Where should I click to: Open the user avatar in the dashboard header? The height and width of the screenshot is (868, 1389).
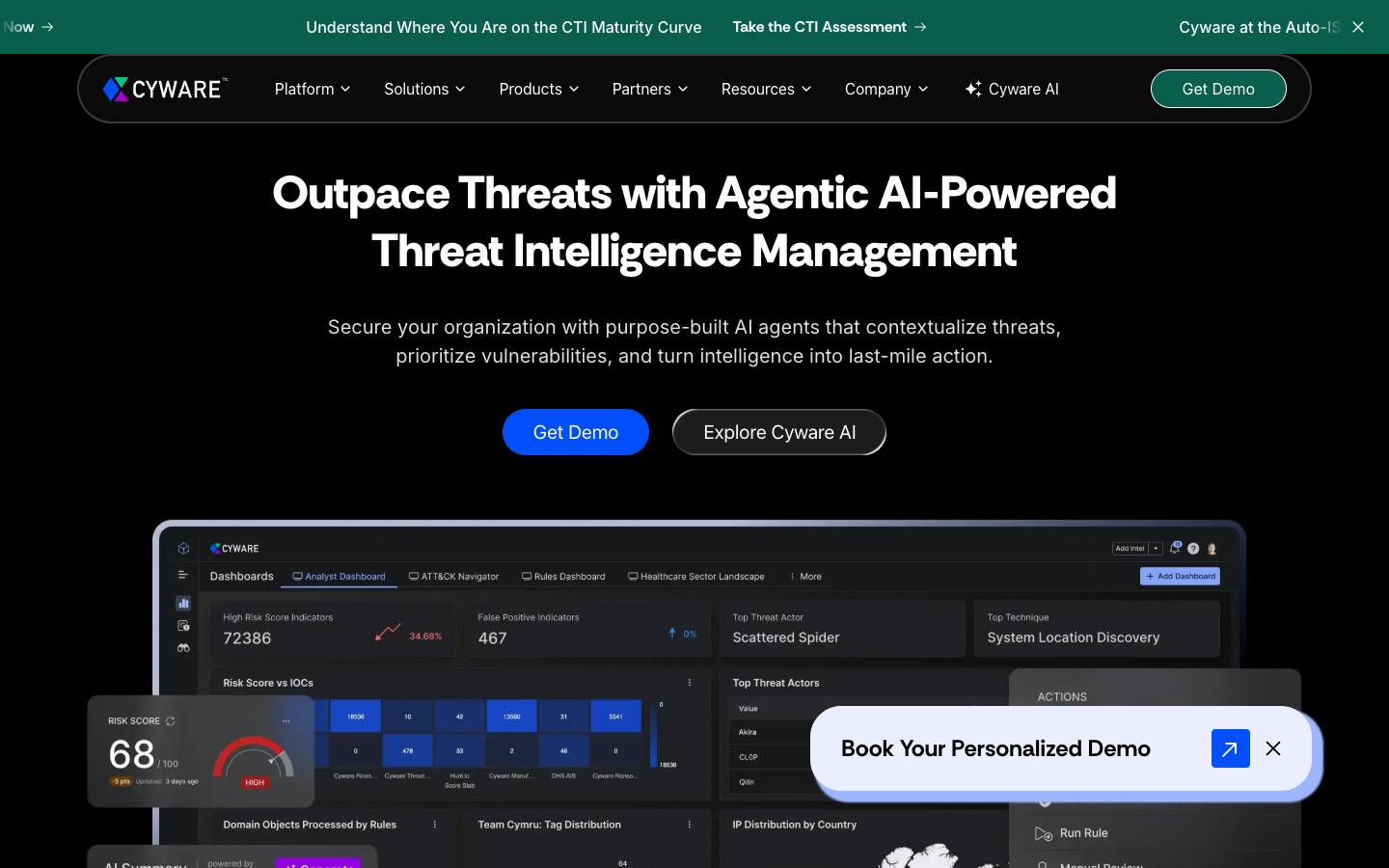(x=1212, y=549)
